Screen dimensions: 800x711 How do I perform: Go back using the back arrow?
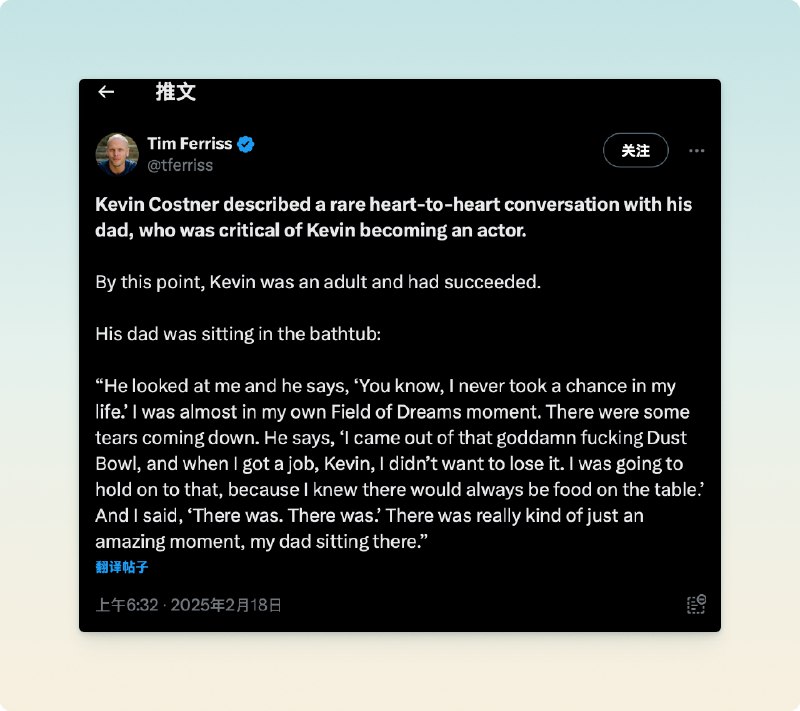tap(106, 92)
